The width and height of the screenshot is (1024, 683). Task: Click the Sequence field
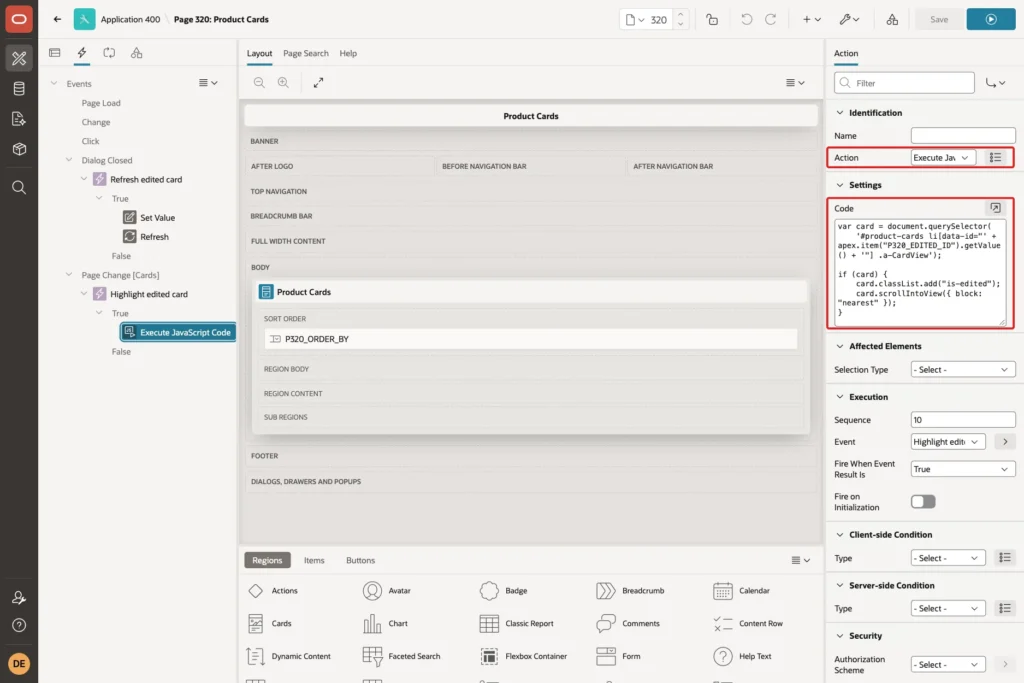pos(963,420)
